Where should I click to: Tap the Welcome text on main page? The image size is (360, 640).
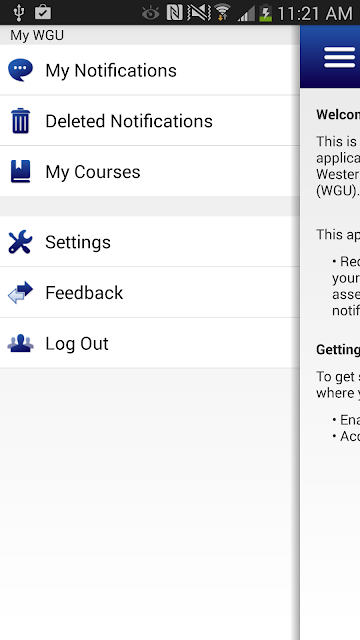click(x=338, y=115)
